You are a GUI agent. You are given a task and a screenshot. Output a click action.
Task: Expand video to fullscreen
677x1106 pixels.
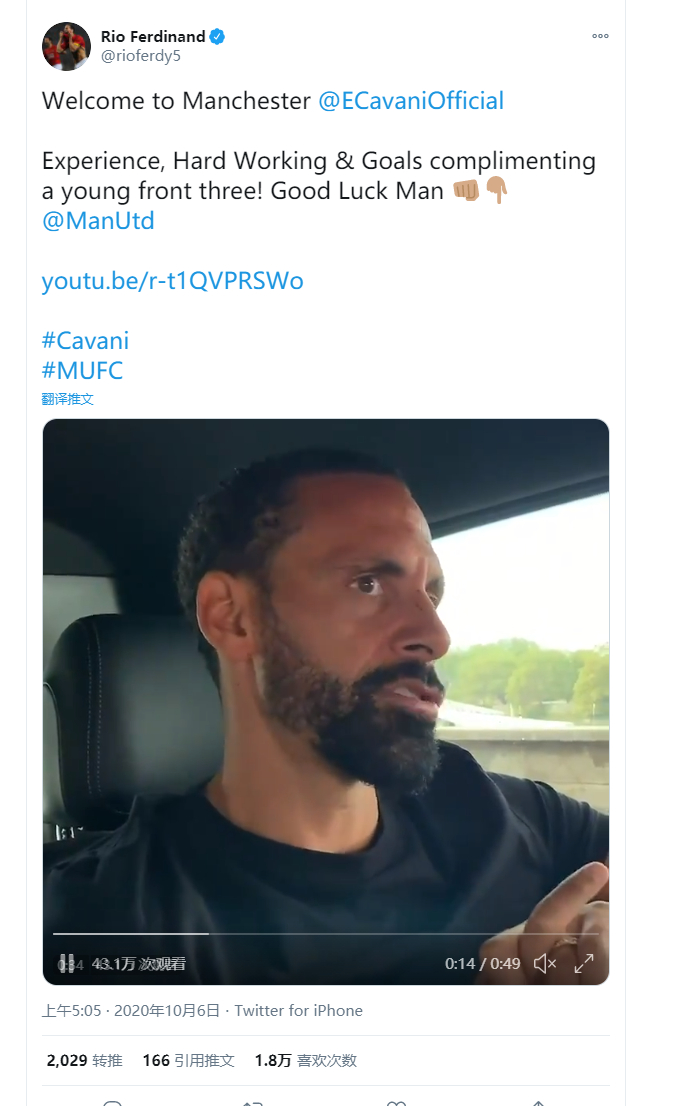(x=584, y=964)
